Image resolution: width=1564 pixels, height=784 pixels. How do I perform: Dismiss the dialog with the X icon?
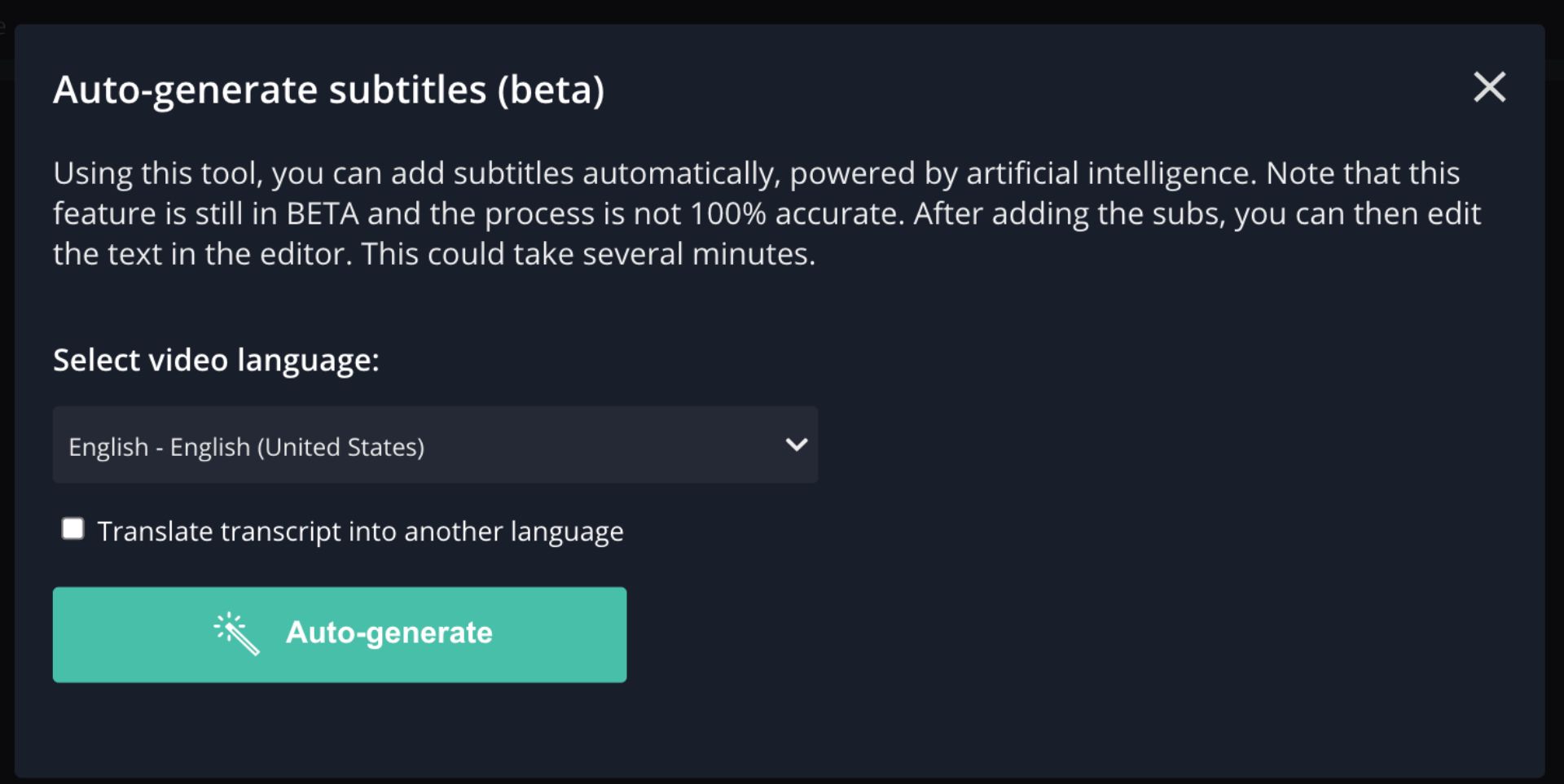pyautogui.click(x=1489, y=87)
